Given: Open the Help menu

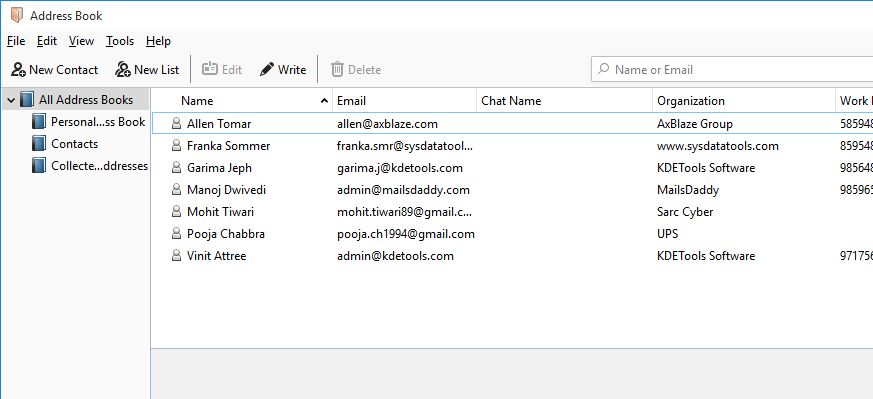Looking at the screenshot, I should pos(158,41).
